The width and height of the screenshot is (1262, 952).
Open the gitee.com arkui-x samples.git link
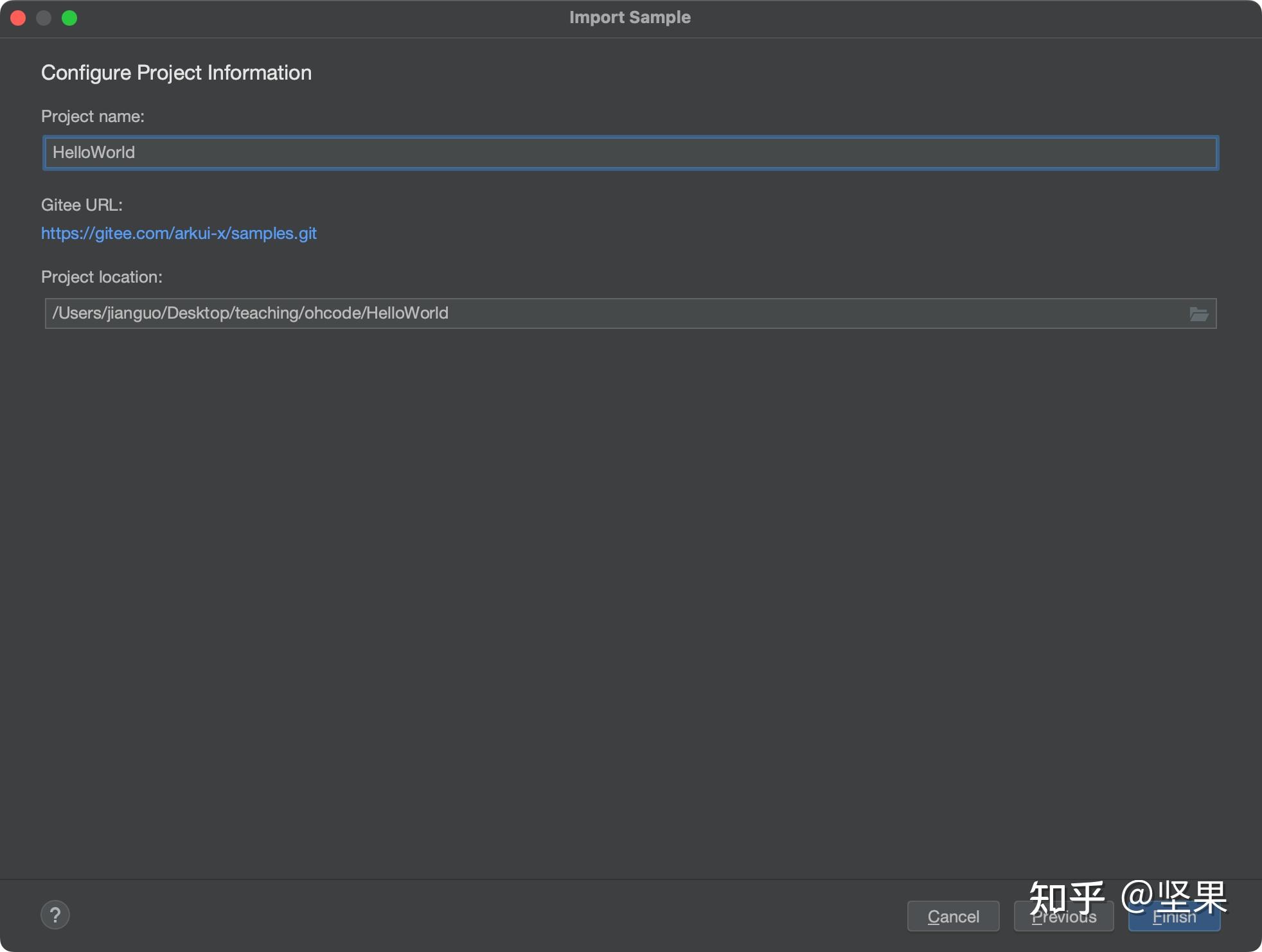(x=179, y=233)
